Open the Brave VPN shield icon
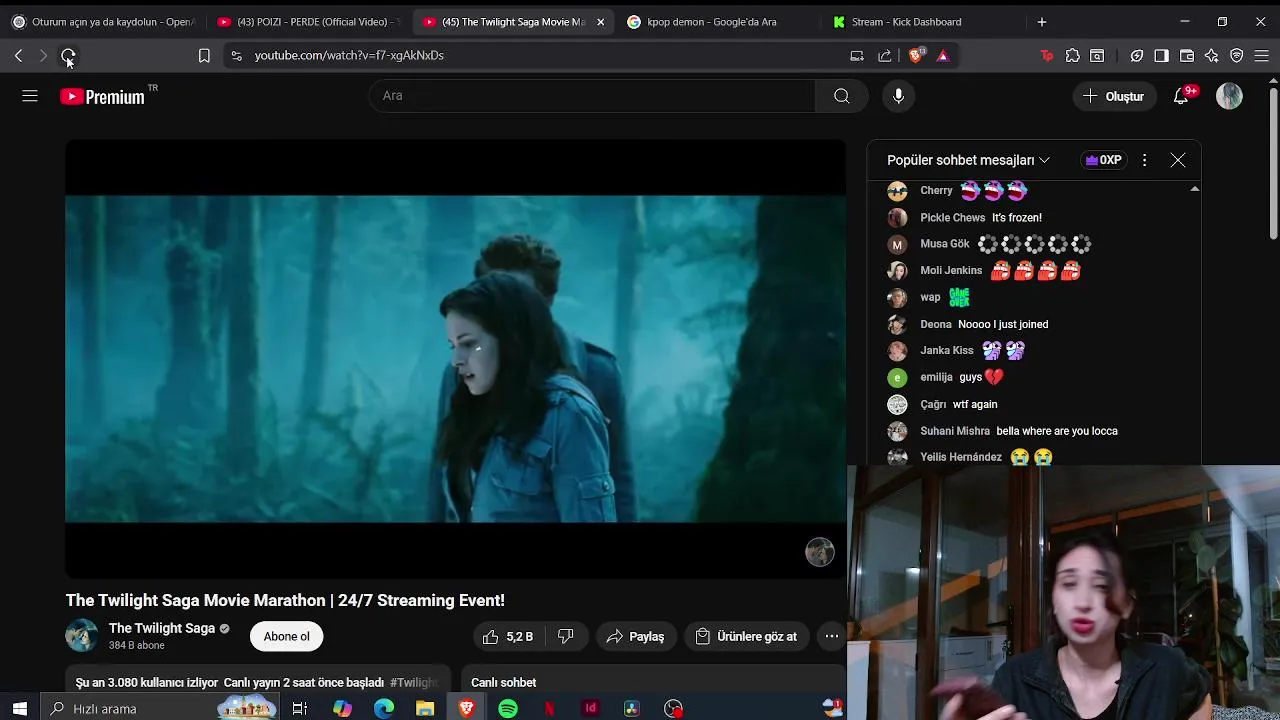Screen dimensions: 1280x720 point(1237,56)
